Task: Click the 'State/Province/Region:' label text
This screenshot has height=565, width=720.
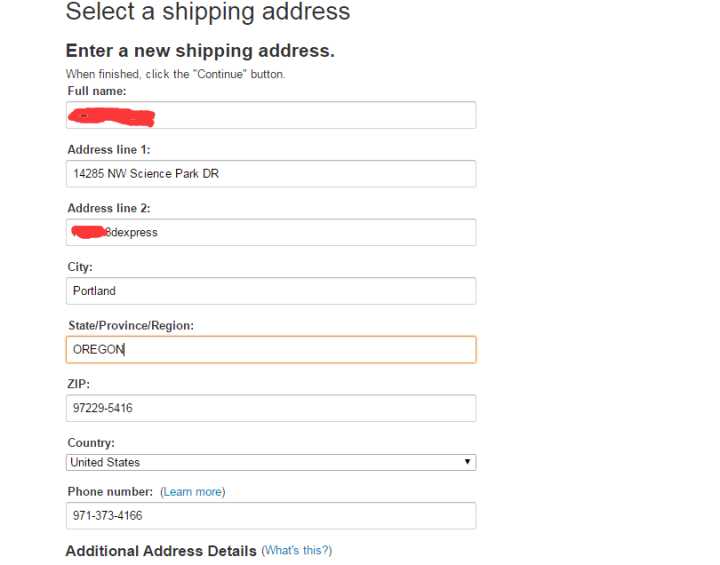Action: click(x=130, y=325)
